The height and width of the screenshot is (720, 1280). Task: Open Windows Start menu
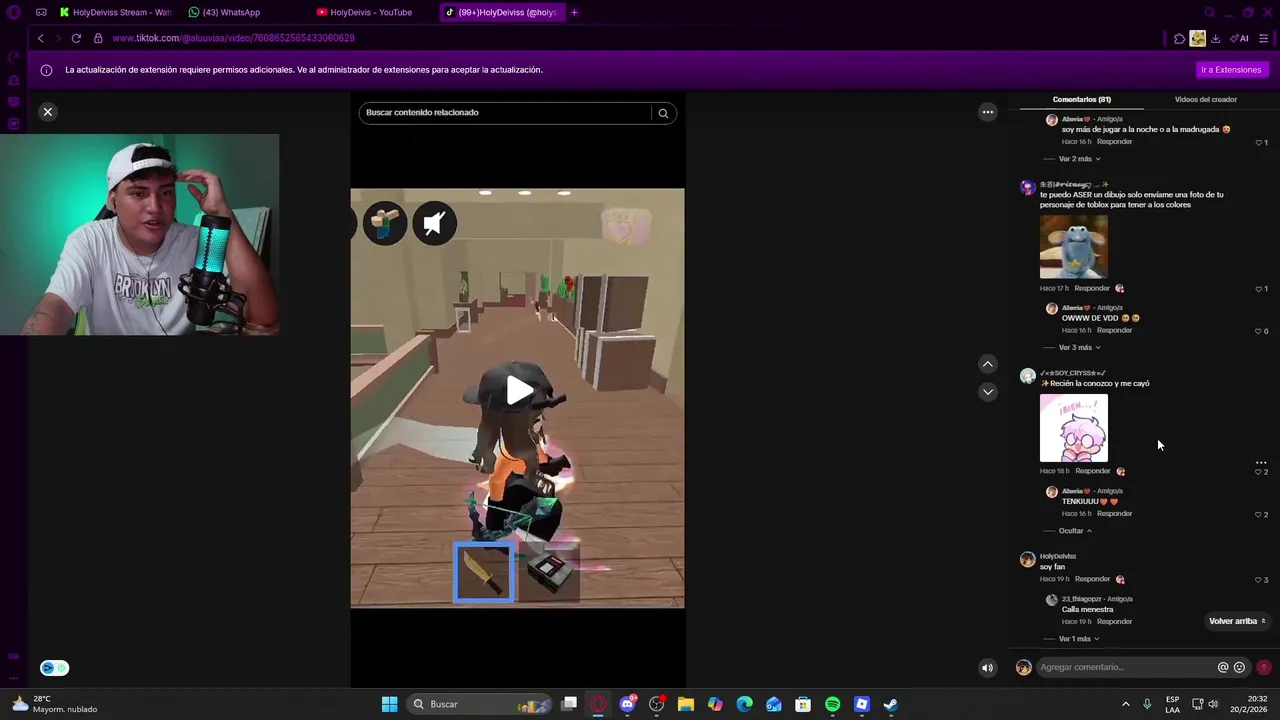click(389, 704)
